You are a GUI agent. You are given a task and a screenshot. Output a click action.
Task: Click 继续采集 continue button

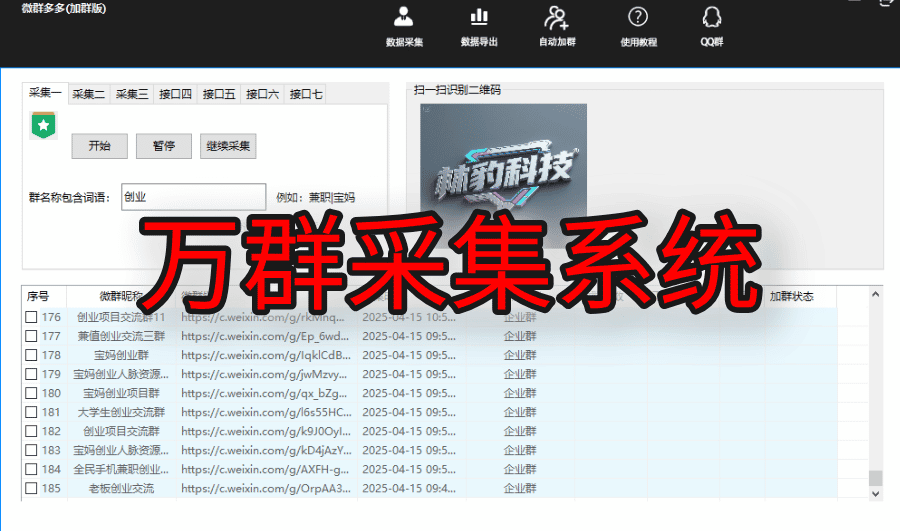[x=229, y=146]
